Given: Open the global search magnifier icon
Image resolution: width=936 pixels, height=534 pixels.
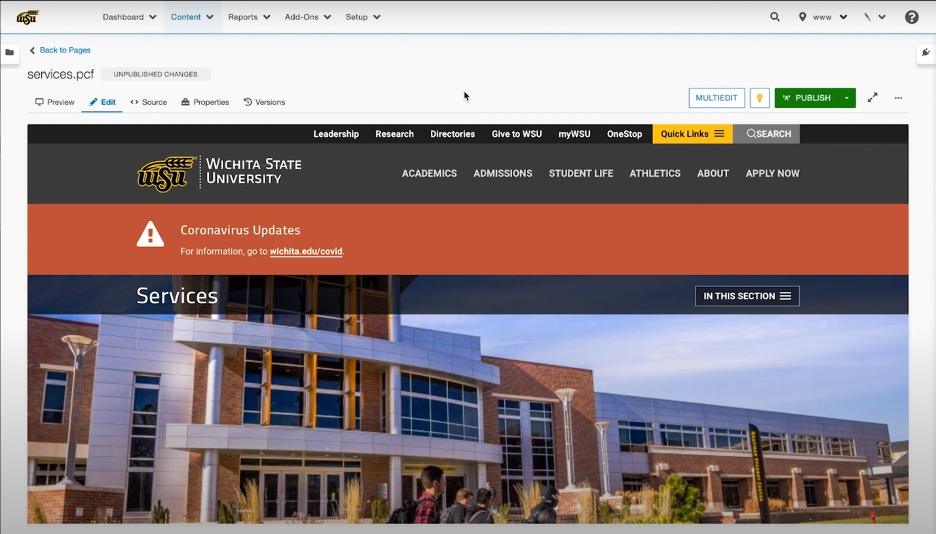Looking at the screenshot, I should 775,17.
